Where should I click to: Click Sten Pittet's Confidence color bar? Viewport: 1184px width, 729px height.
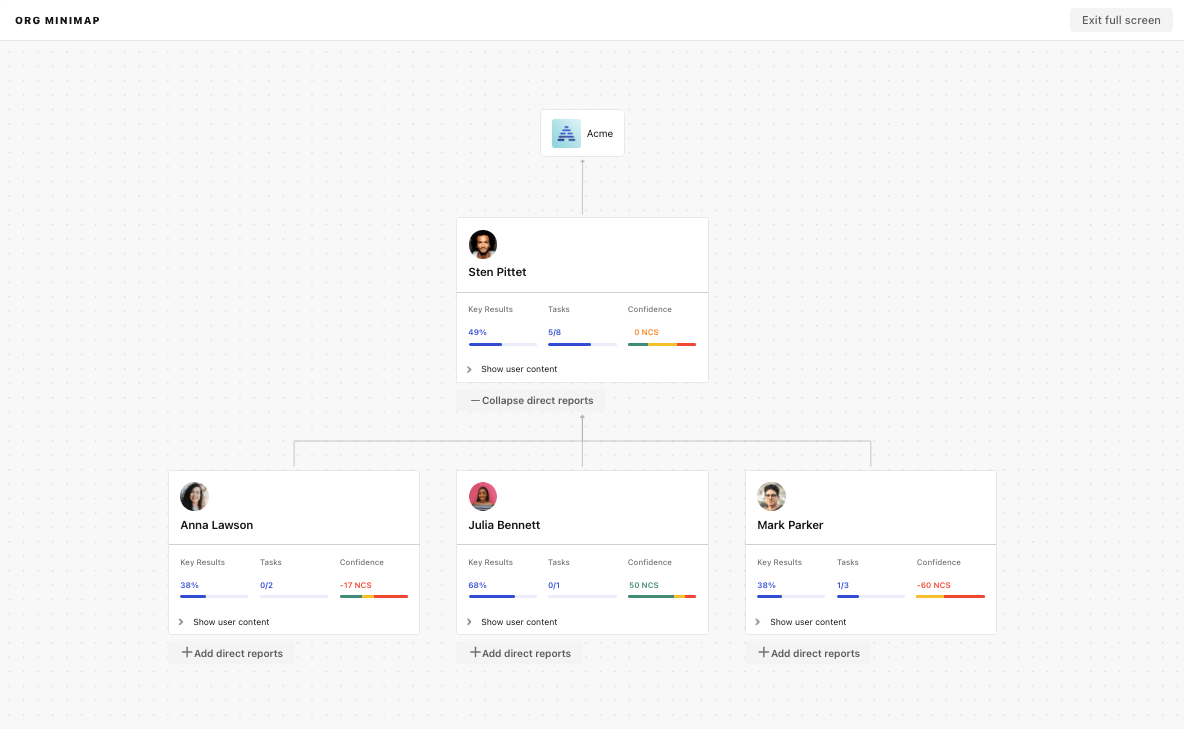[661, 344]
